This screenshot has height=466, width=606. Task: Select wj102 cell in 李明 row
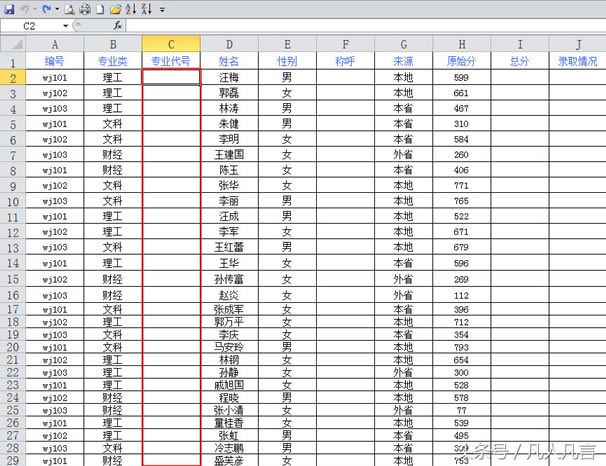pos(54,139)
